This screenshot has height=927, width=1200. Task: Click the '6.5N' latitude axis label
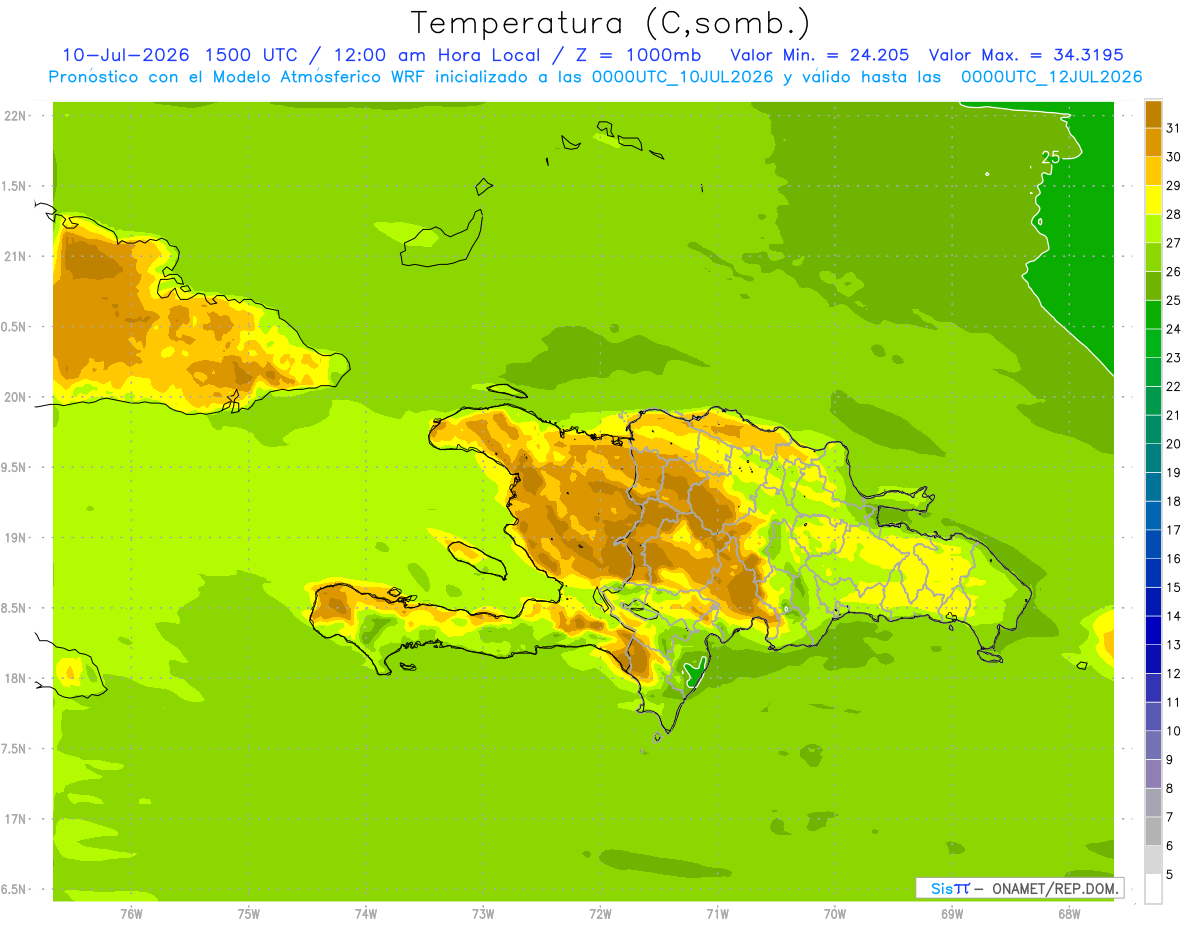15,890
